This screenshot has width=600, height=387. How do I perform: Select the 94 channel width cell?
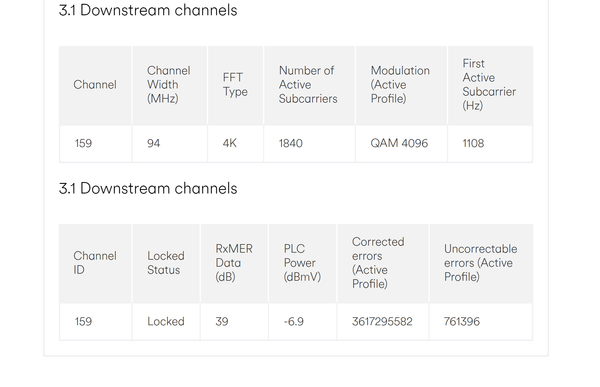[x=153, y=144]
